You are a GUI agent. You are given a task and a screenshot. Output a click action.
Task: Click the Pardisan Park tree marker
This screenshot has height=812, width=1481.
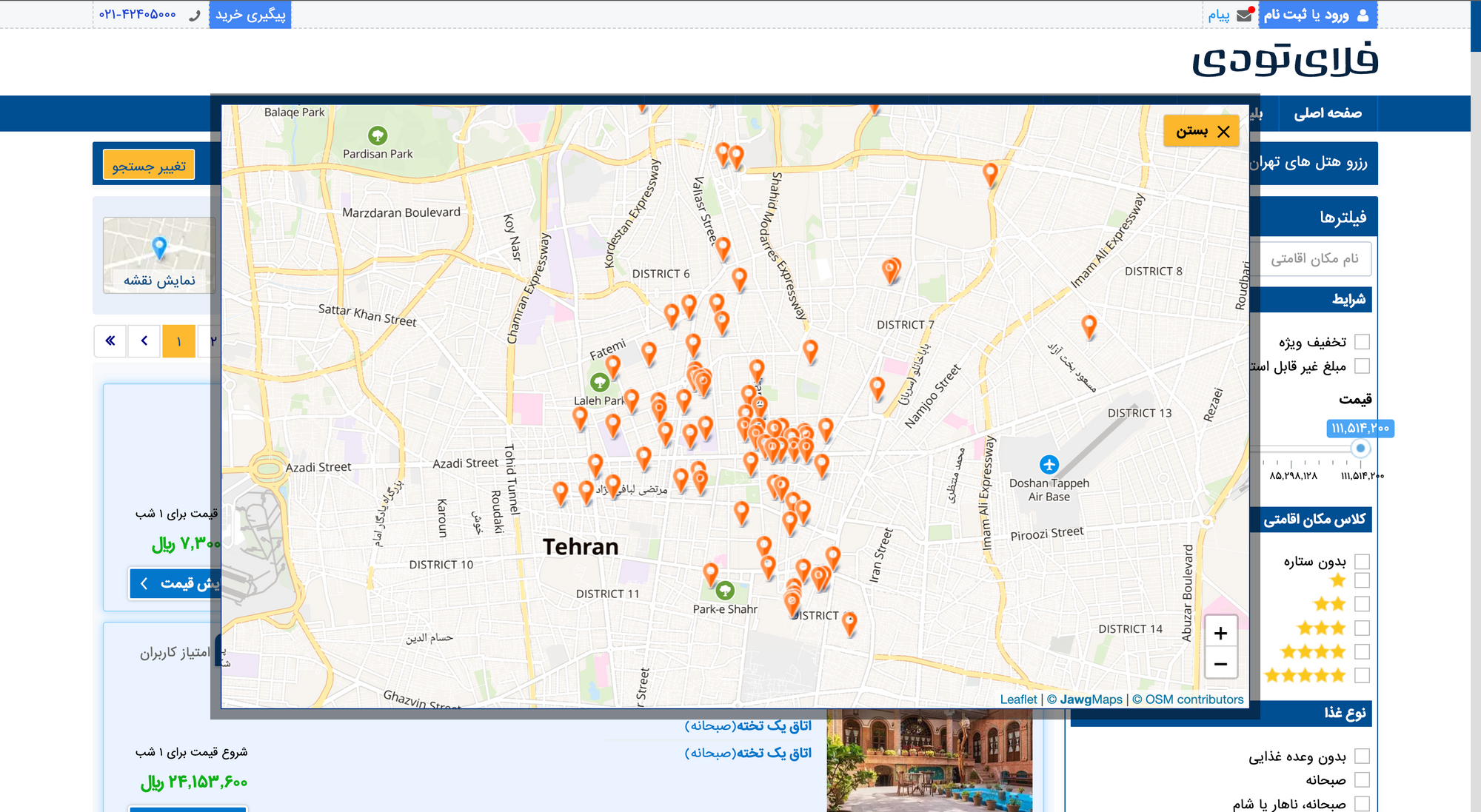pyautogui.click(x=378, y=135)
